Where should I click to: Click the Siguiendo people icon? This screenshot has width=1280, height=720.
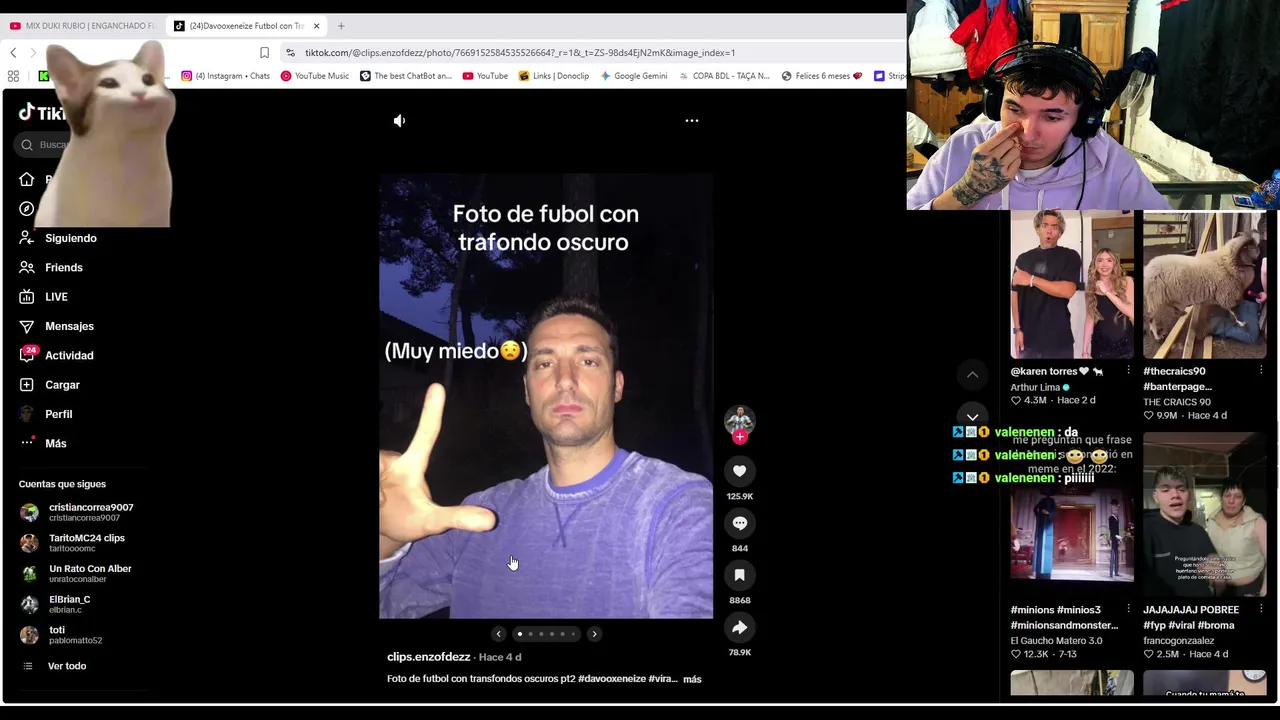pos(27,238)
